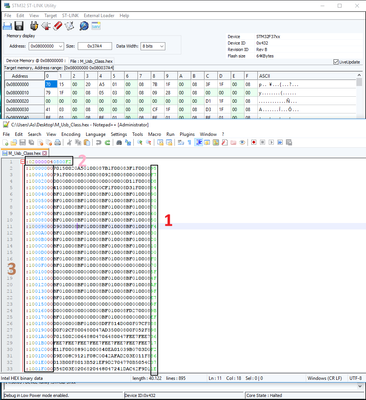Open the Plugins menu in Notepad++
Image resolution: width=366 pixels, height=400 pixels.
(x=187, y=134)
